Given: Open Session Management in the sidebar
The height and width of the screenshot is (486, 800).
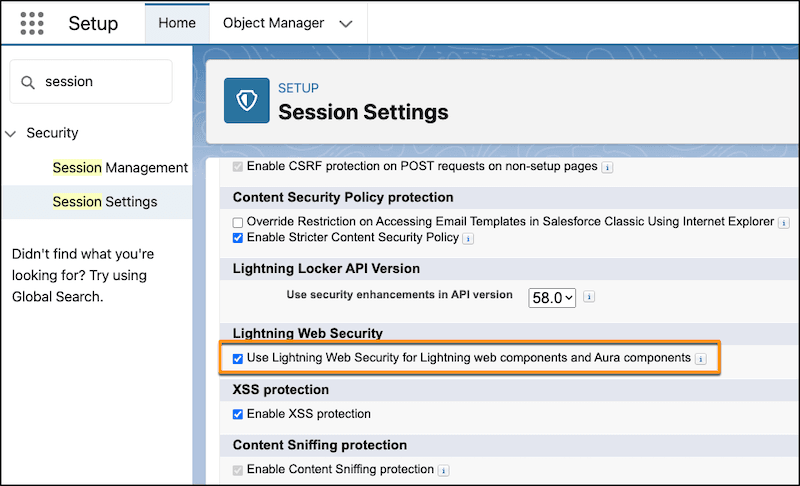Looking at the screenshot, I should tap(120, 167).
